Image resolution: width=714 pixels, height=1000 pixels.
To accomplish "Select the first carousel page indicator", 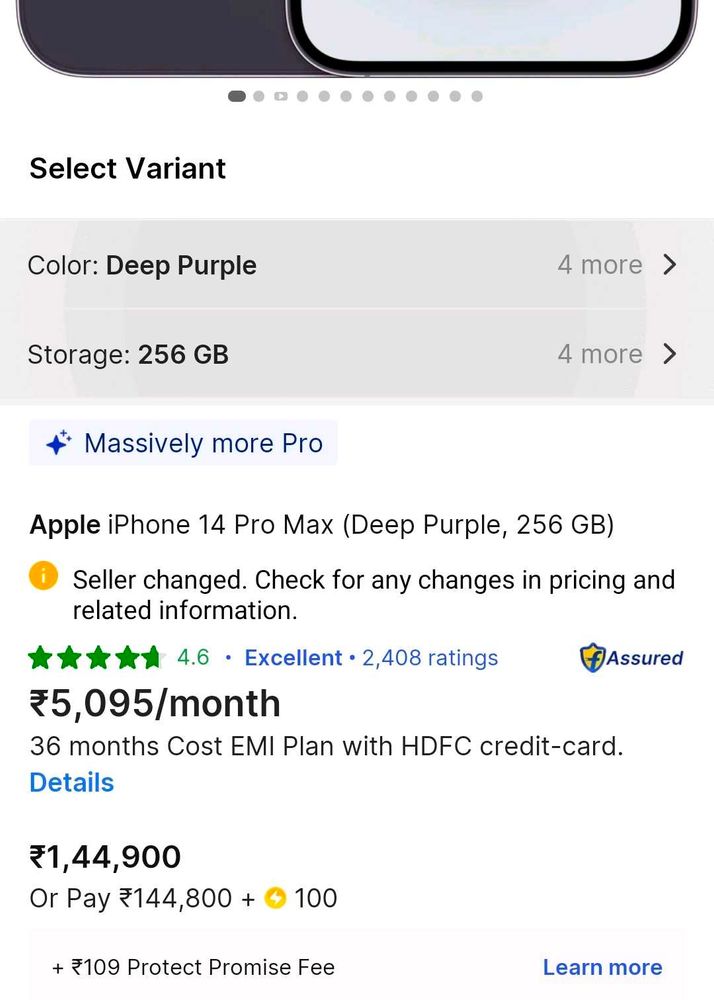I will click(x=237, y=96).
